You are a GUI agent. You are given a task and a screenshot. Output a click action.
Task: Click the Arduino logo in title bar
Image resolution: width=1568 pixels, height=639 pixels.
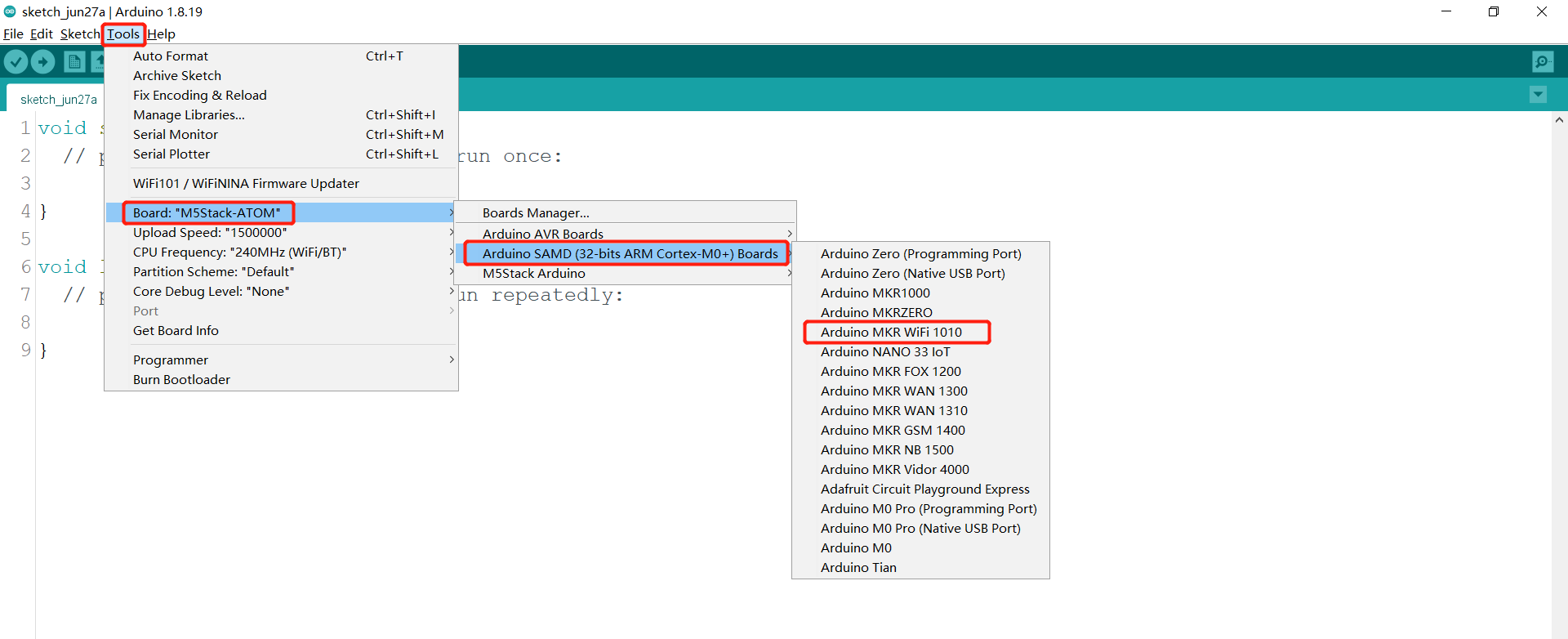pos(10,11)
